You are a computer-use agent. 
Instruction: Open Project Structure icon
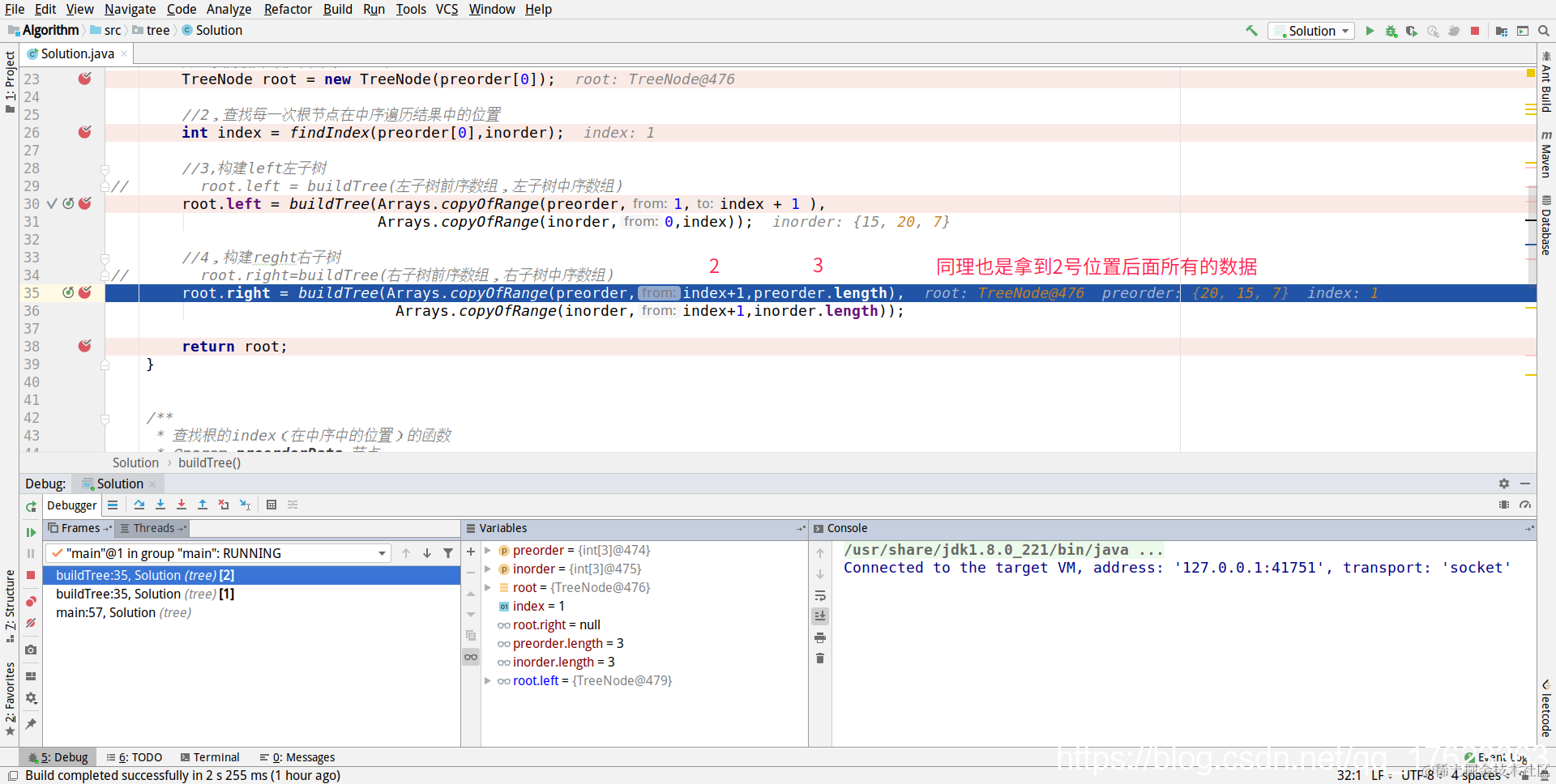(1502, 31)
